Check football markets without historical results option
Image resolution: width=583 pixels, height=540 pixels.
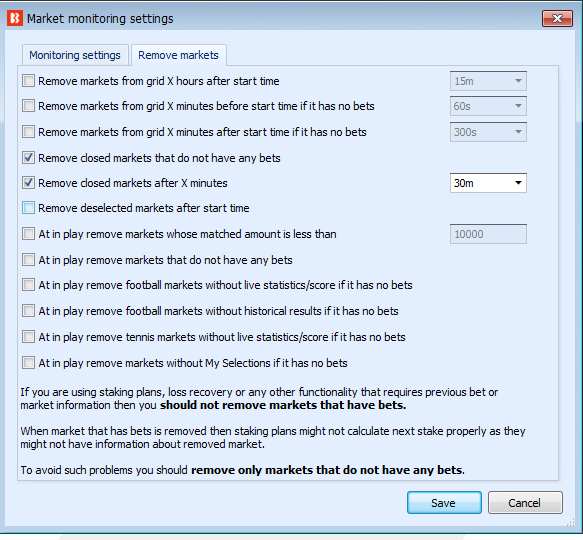pos(28,311)
